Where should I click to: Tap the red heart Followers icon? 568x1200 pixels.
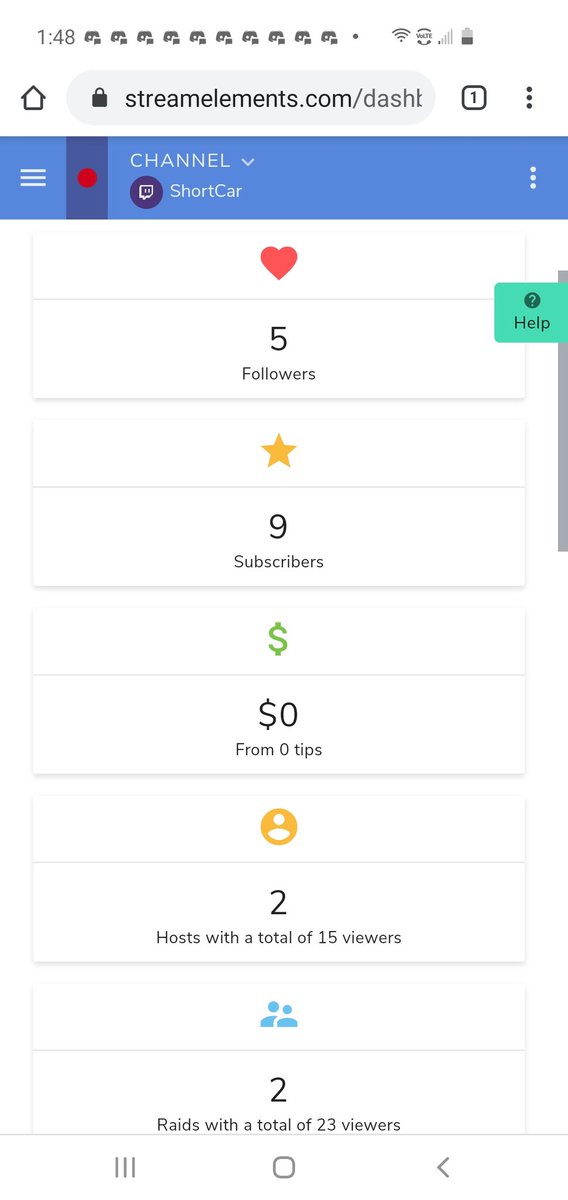pyautogui.click(x=279, y=263)
